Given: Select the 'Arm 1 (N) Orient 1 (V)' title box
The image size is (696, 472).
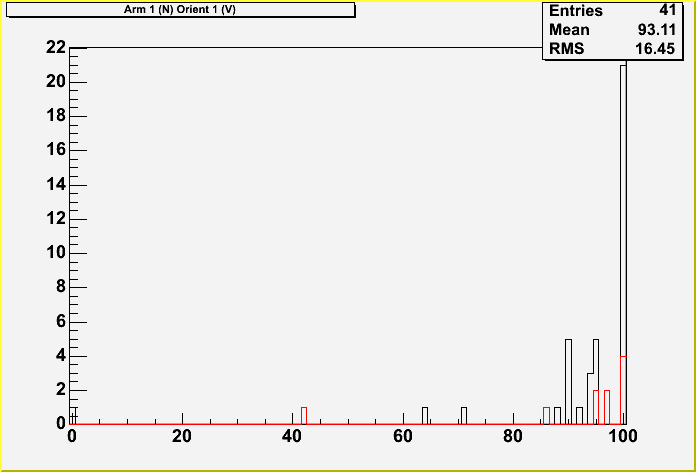Looking at the screenshot, I should click(180, 10).
